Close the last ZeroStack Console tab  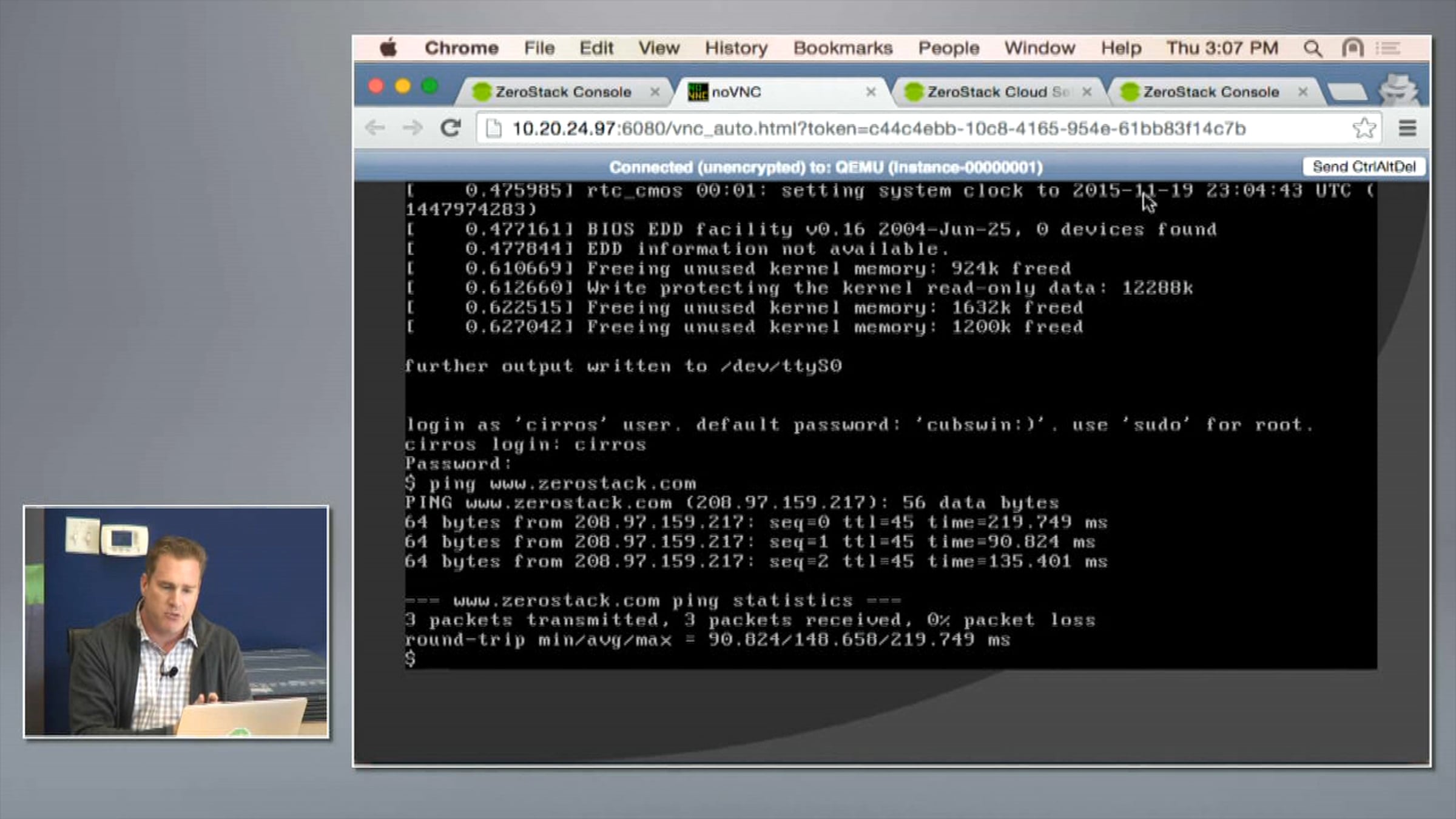1303,92
